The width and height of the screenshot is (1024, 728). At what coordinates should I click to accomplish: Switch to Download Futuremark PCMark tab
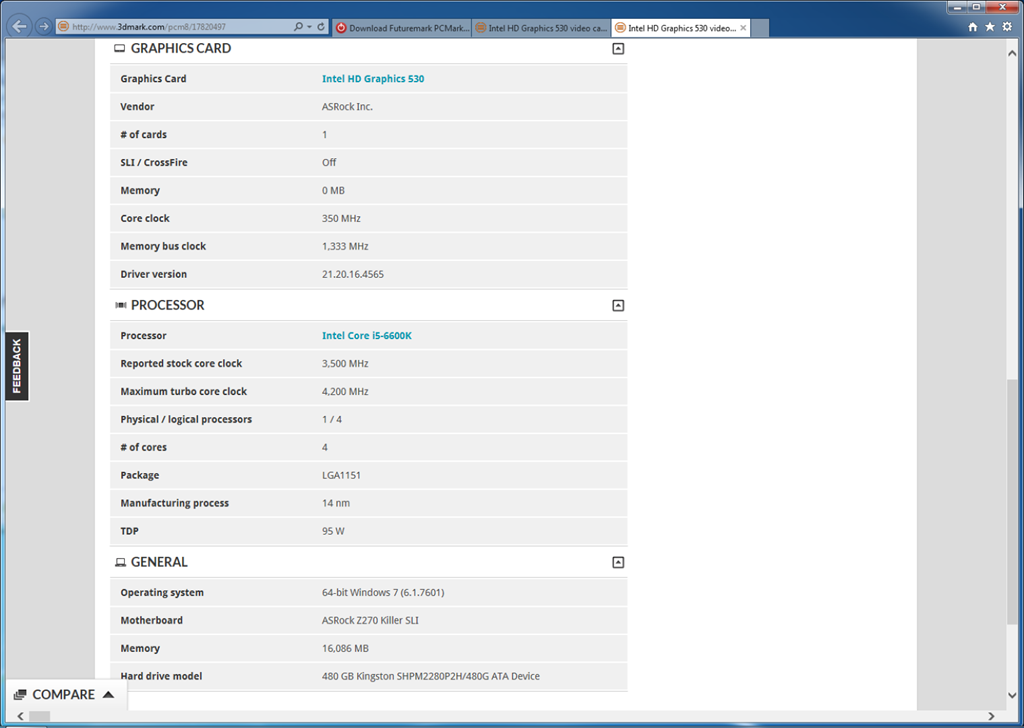(x=402, y=27)
